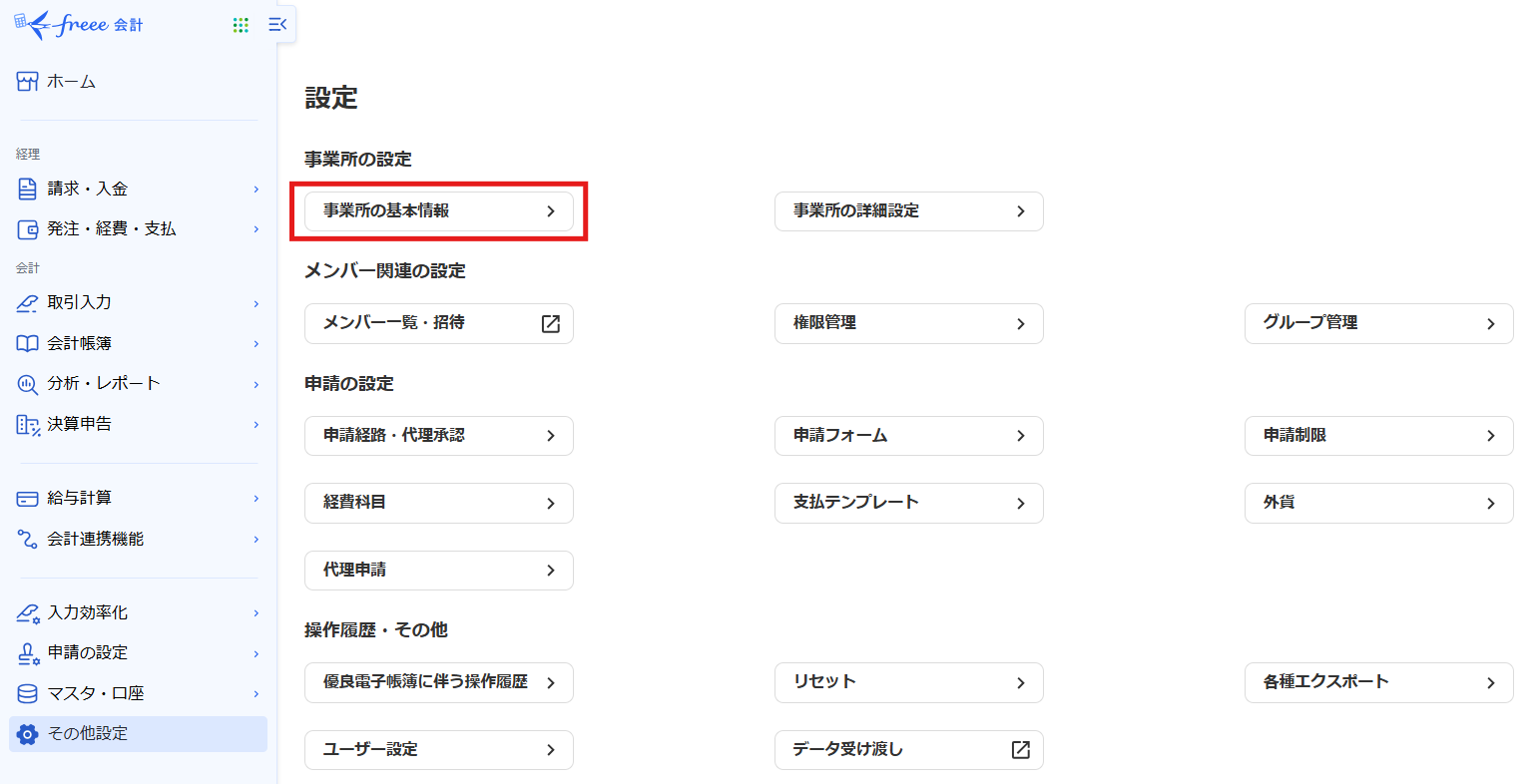Click external link icon on データ受け渡し
Screen dimensions: 1539x784
coord(1020,750)
